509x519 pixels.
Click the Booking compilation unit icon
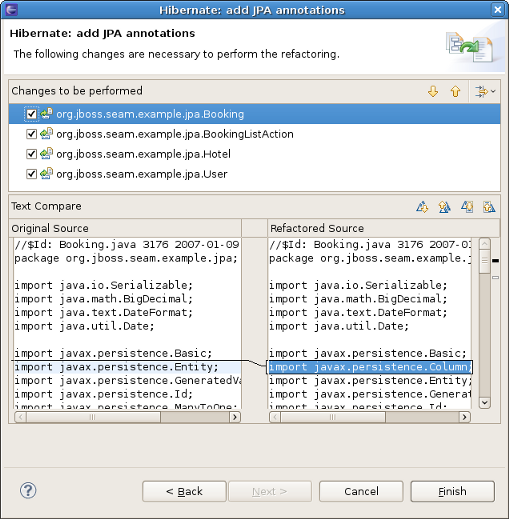pyautogui.click(x=46, y=114)
